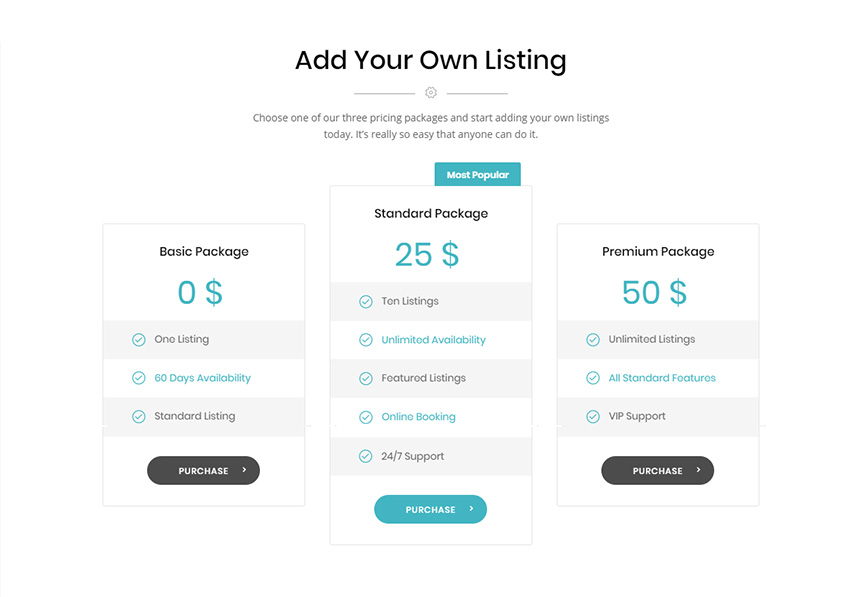
Task: Purchase the Premium Package
Action: point(657,471)
